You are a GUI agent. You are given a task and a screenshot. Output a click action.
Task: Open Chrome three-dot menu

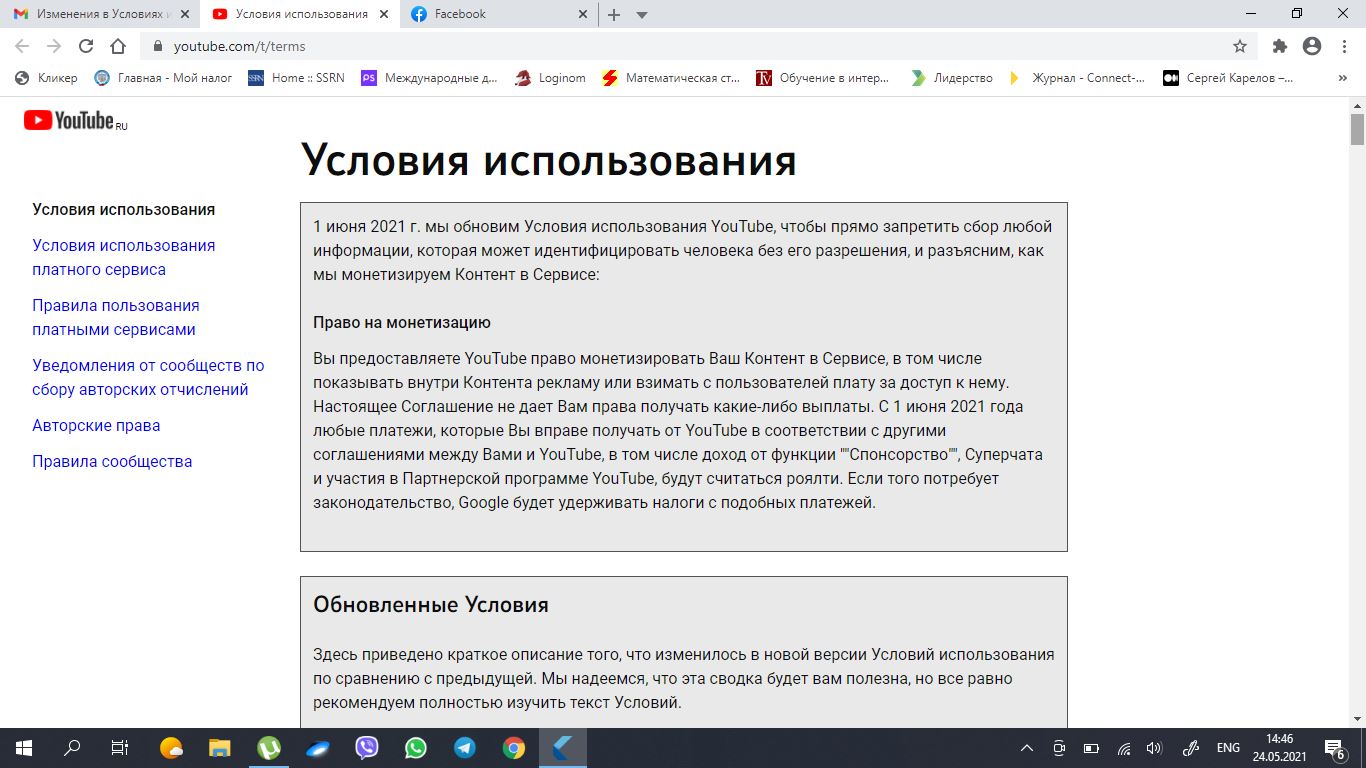(x=1343, y=46)
